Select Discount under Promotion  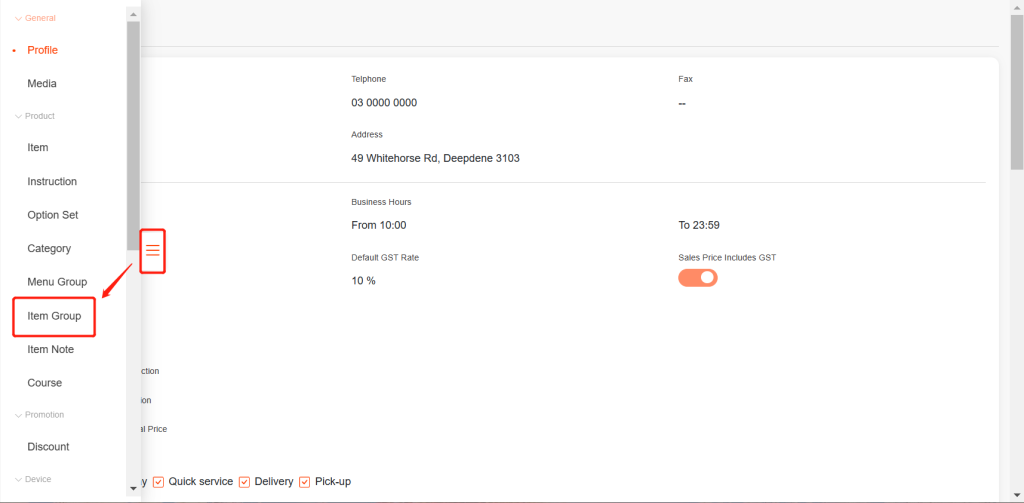[x=48, y=447]
